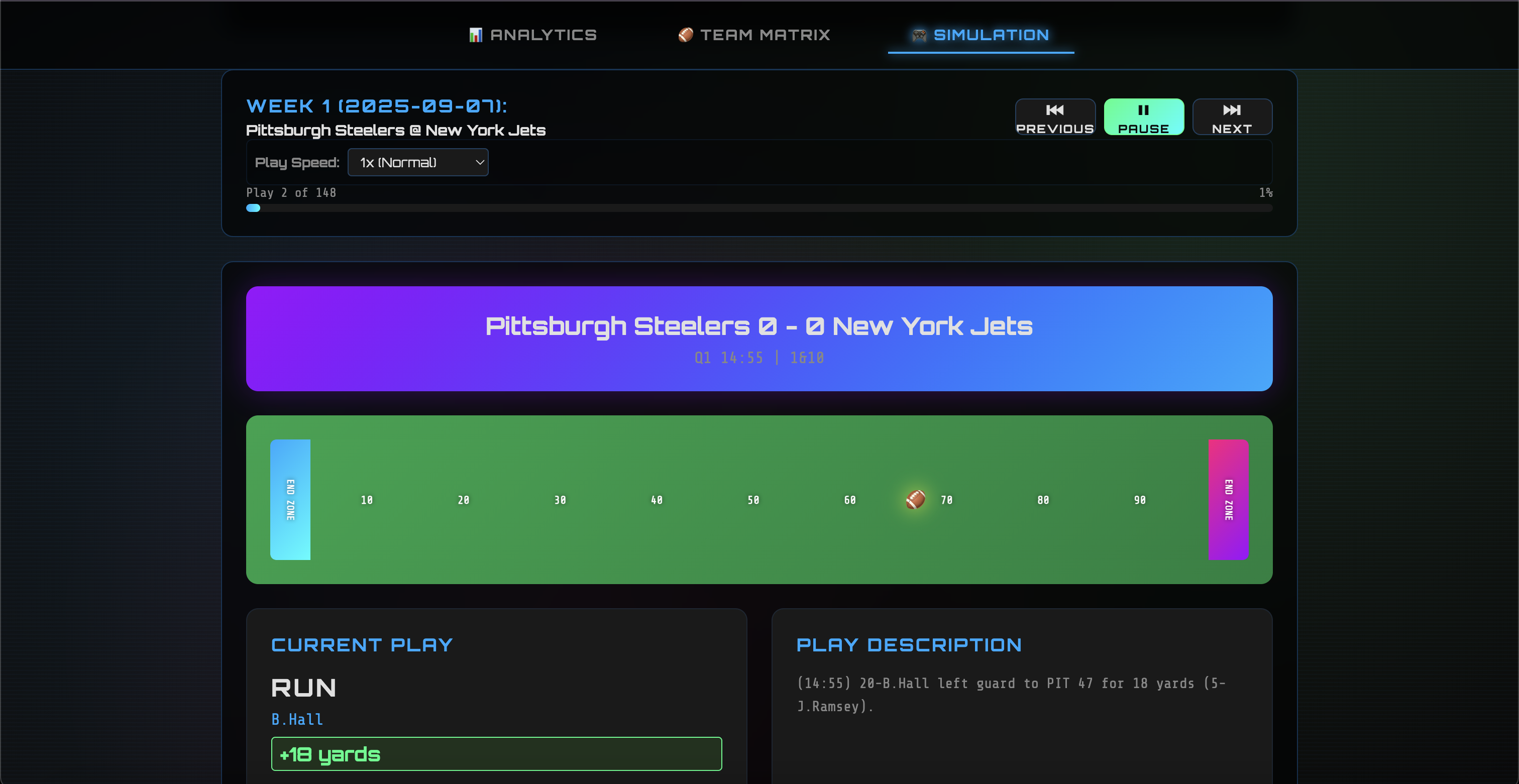Click the left blue End Zone

[290, 499]
